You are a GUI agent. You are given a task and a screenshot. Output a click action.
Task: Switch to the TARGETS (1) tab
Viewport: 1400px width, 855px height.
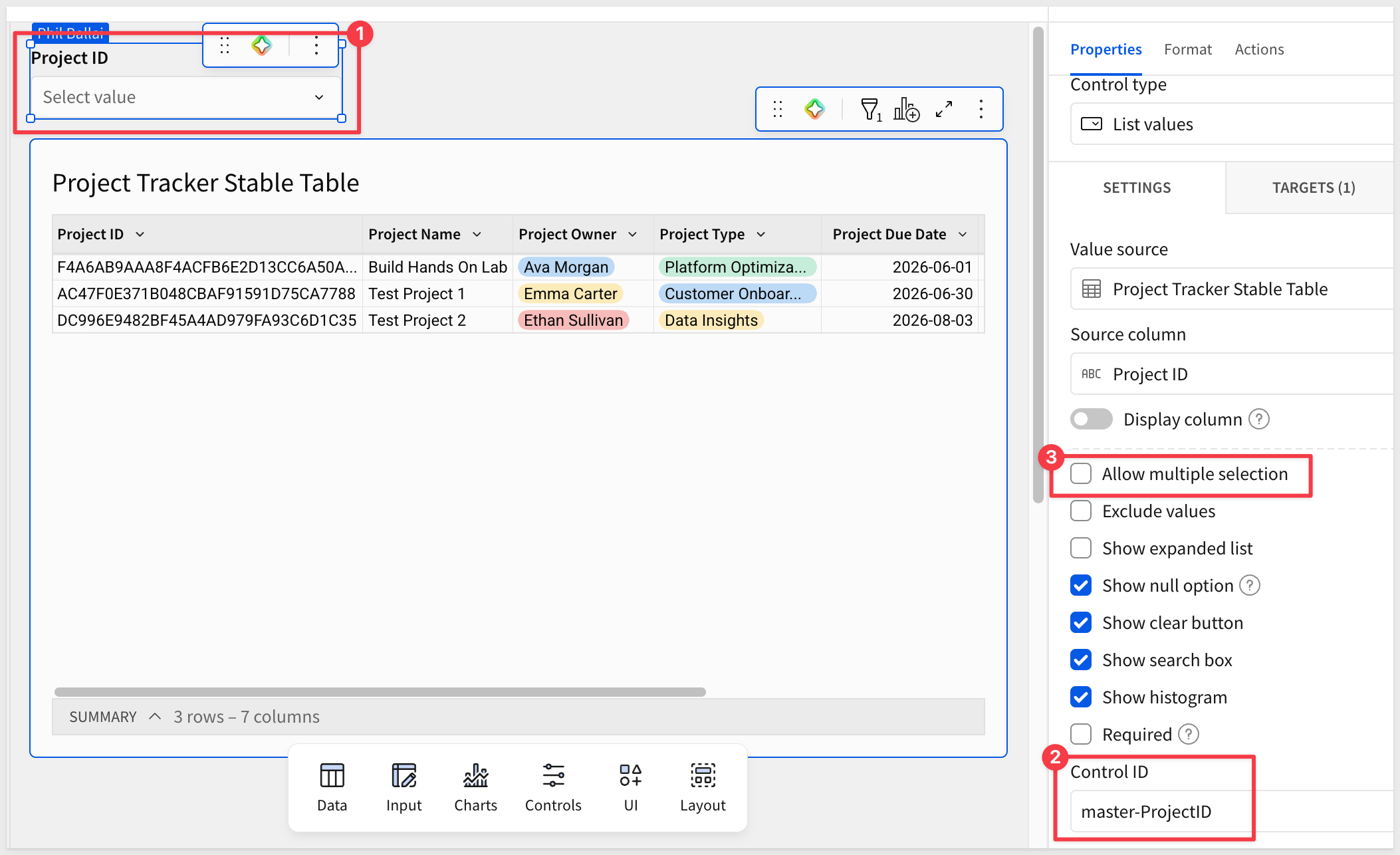tap(1313, 187)
